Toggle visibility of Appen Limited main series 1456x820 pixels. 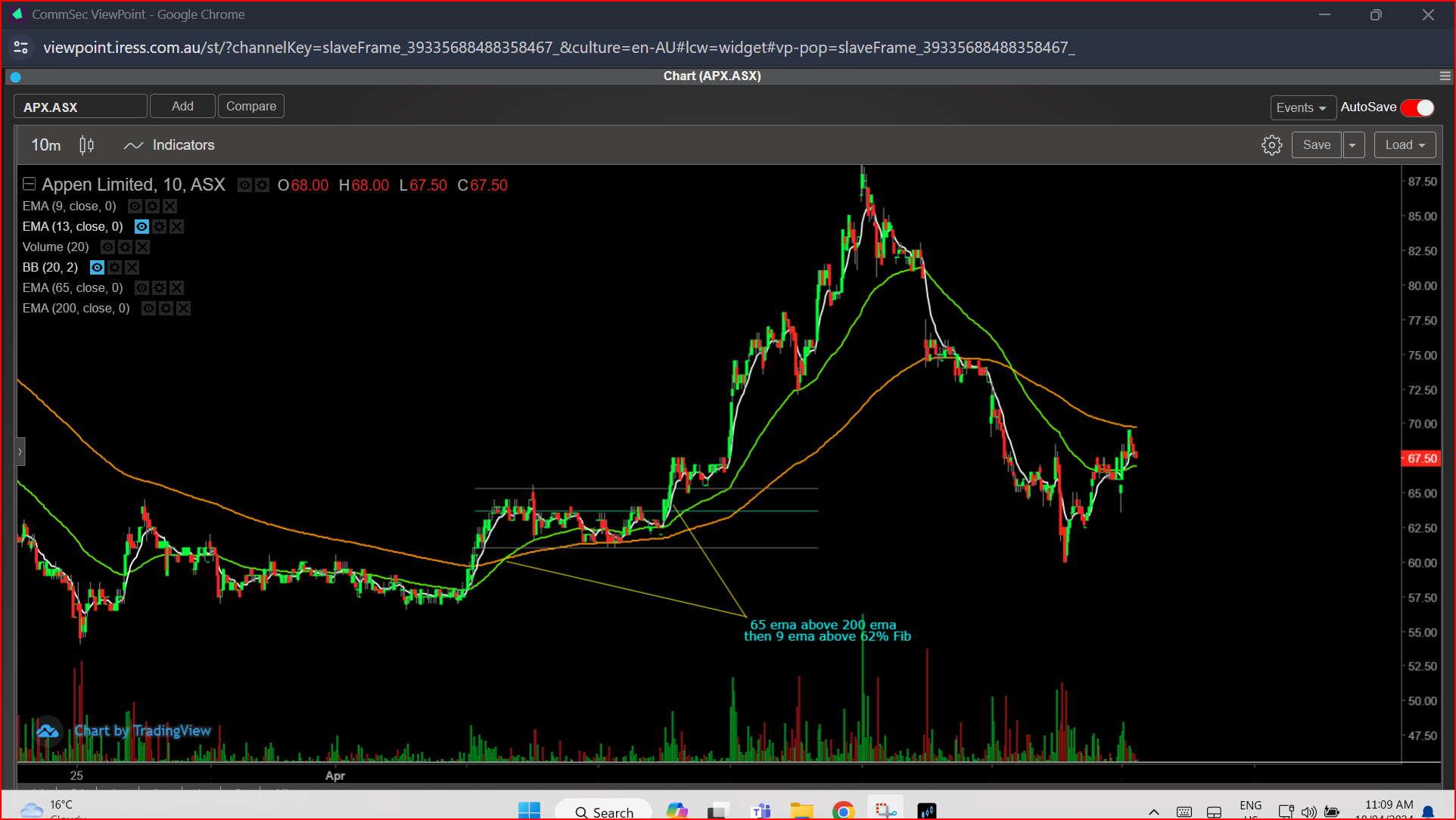point(244,185)
